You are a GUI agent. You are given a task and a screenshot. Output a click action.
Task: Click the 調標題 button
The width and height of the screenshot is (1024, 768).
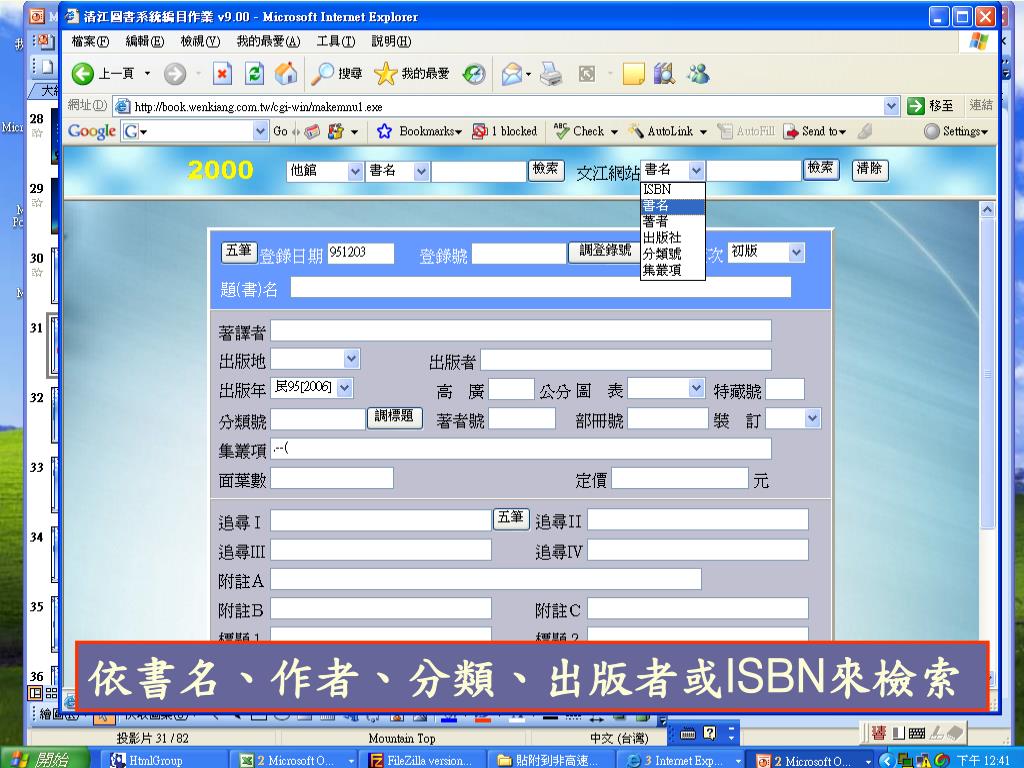[394, 417]
